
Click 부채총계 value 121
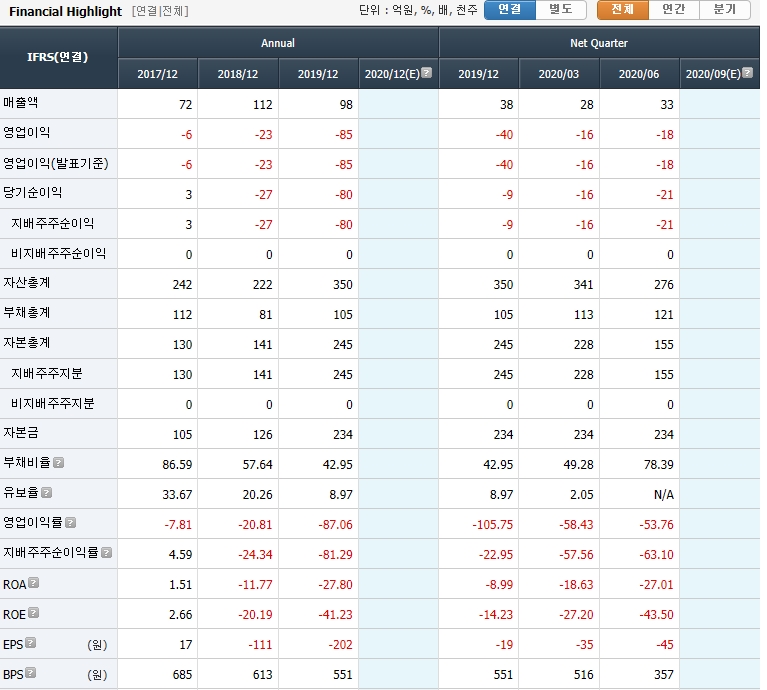pos(664,314)
